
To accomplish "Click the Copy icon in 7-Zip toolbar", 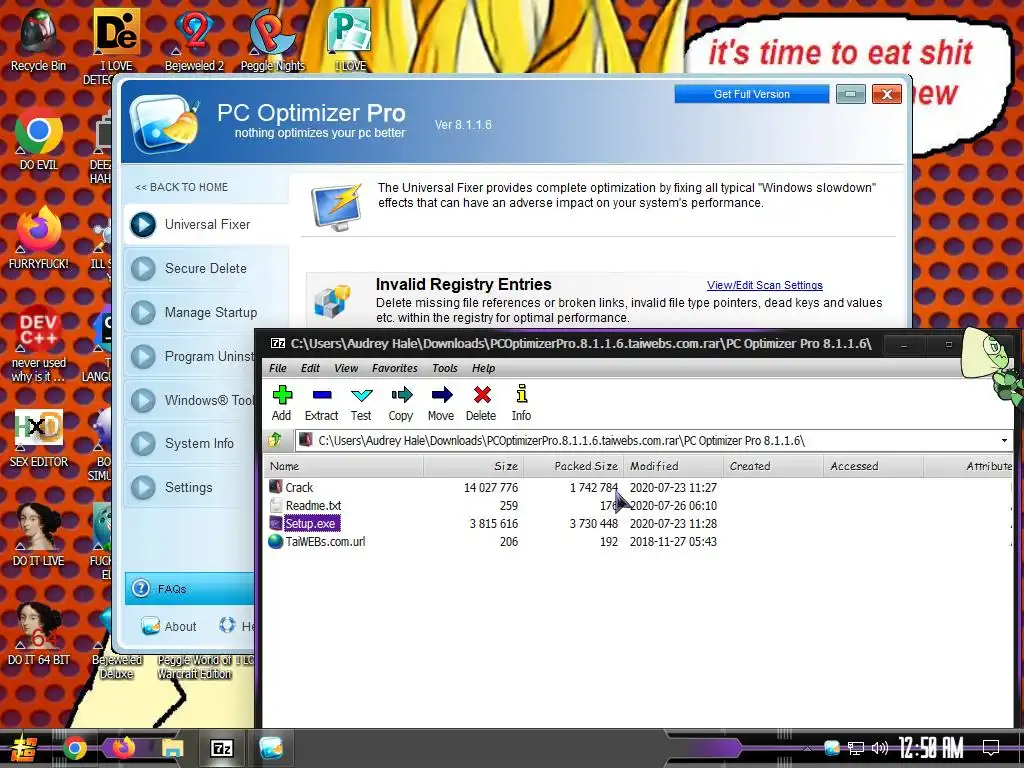I will [402, 394].
